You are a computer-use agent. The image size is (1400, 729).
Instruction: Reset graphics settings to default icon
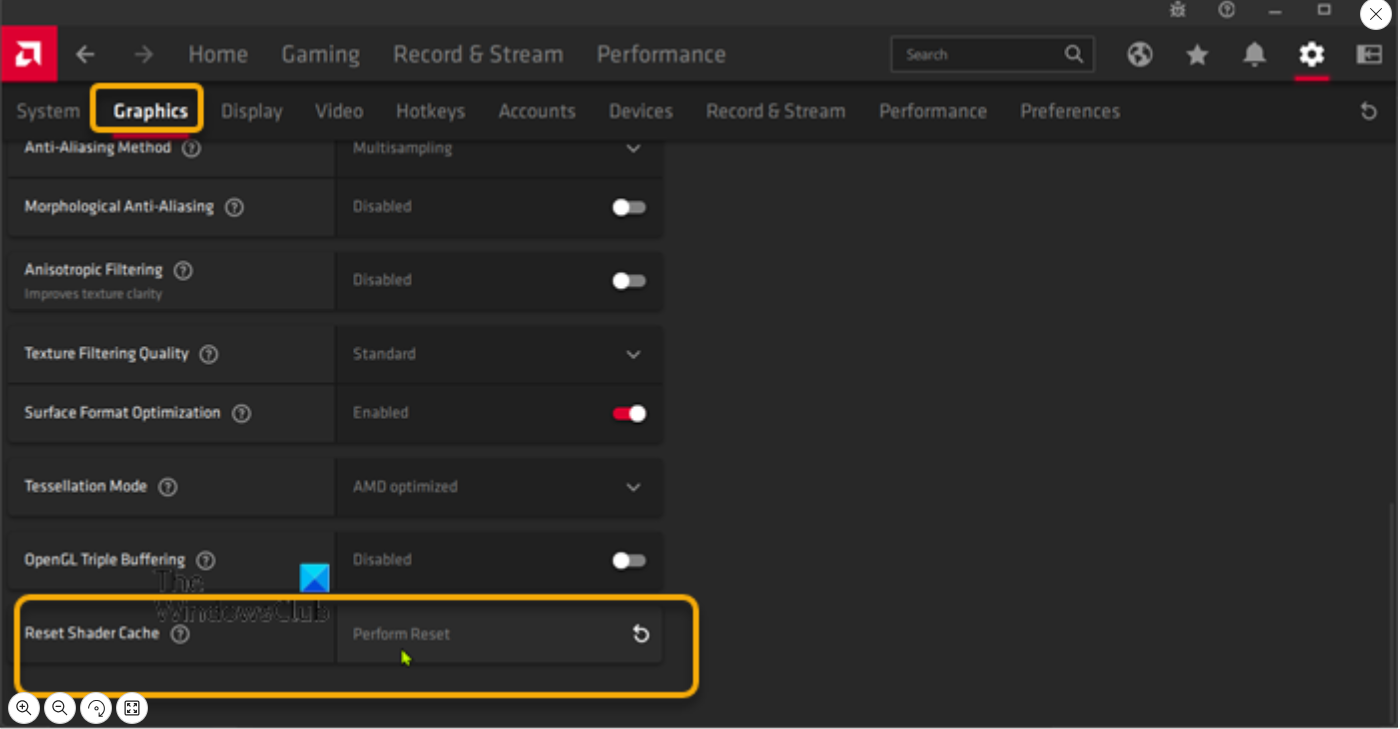click(x=1369, y=111)
